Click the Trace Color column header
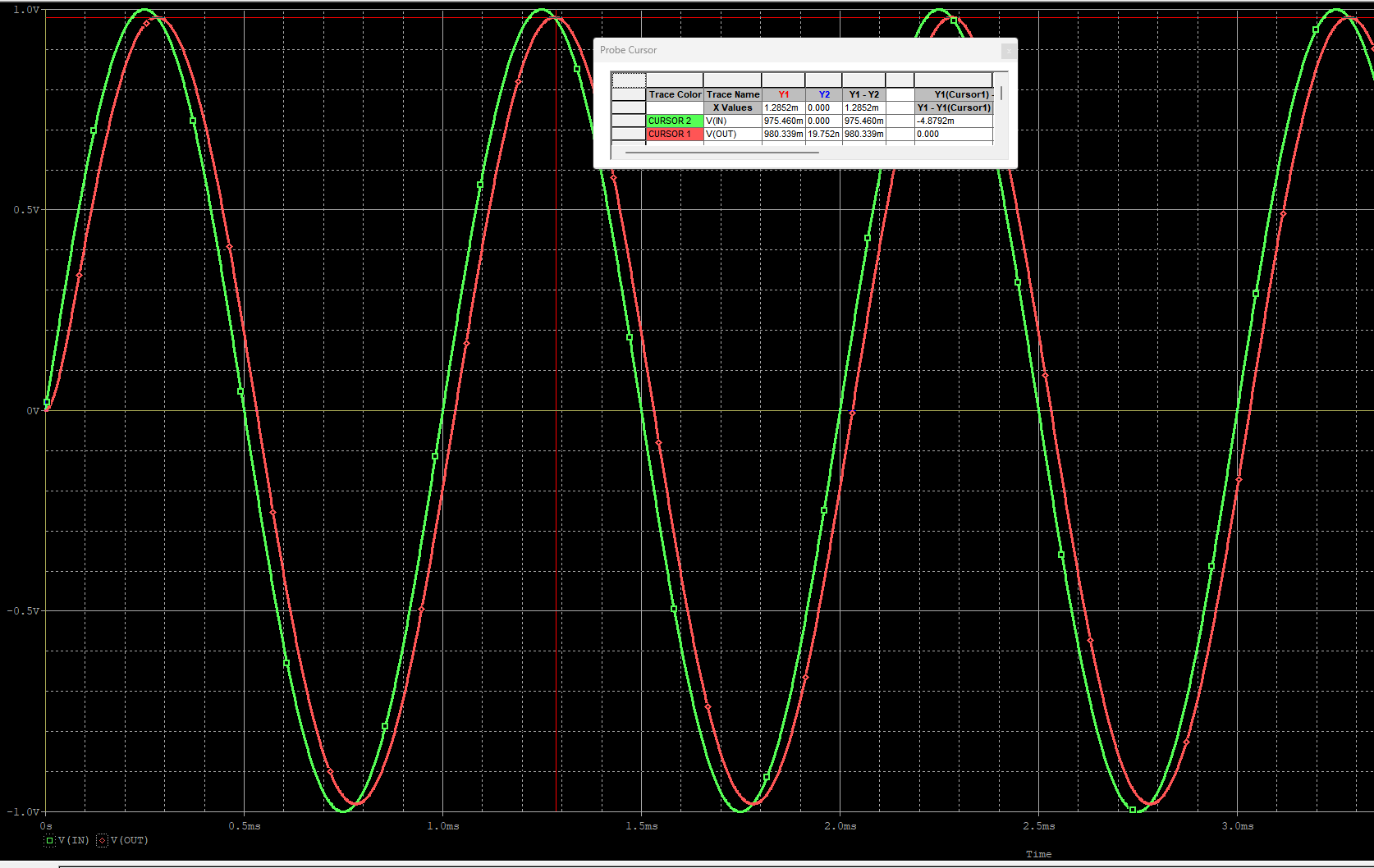Viewport: 1374px width, 868px height. [675, 94]
